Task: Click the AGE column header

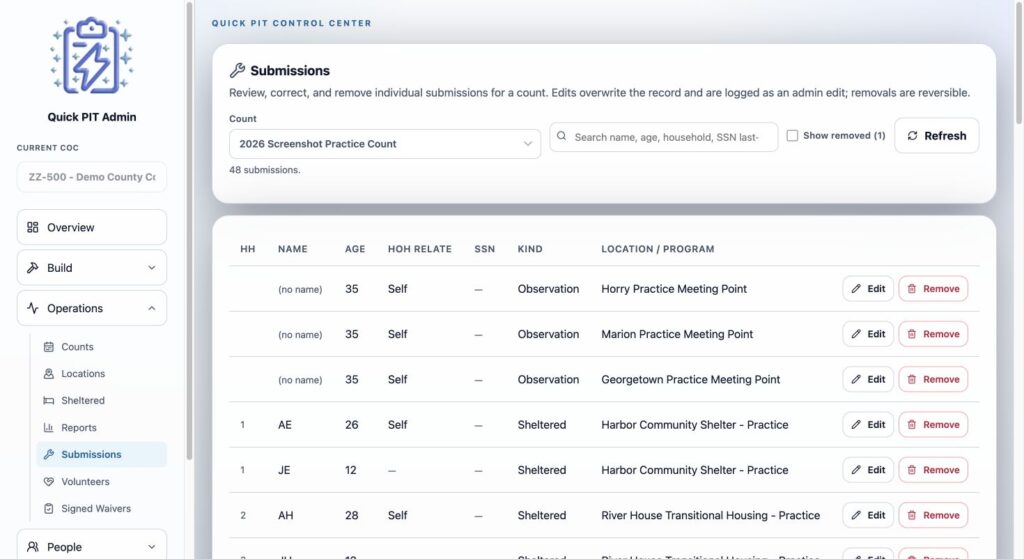Action: click(x=355, y=249)
